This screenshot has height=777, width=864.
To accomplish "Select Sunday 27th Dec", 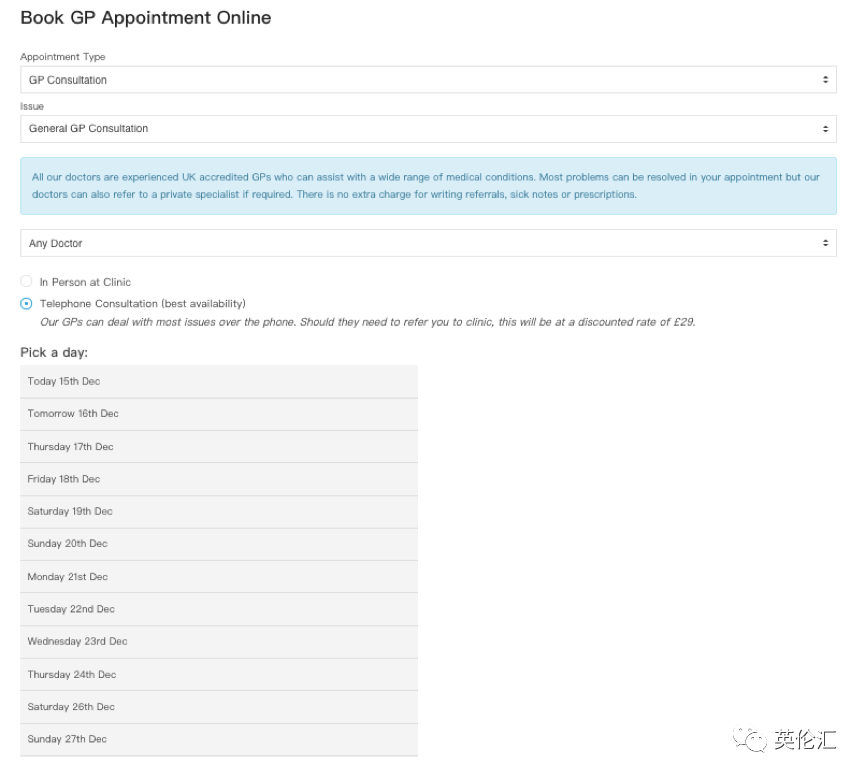I will (x=219, y=740).
